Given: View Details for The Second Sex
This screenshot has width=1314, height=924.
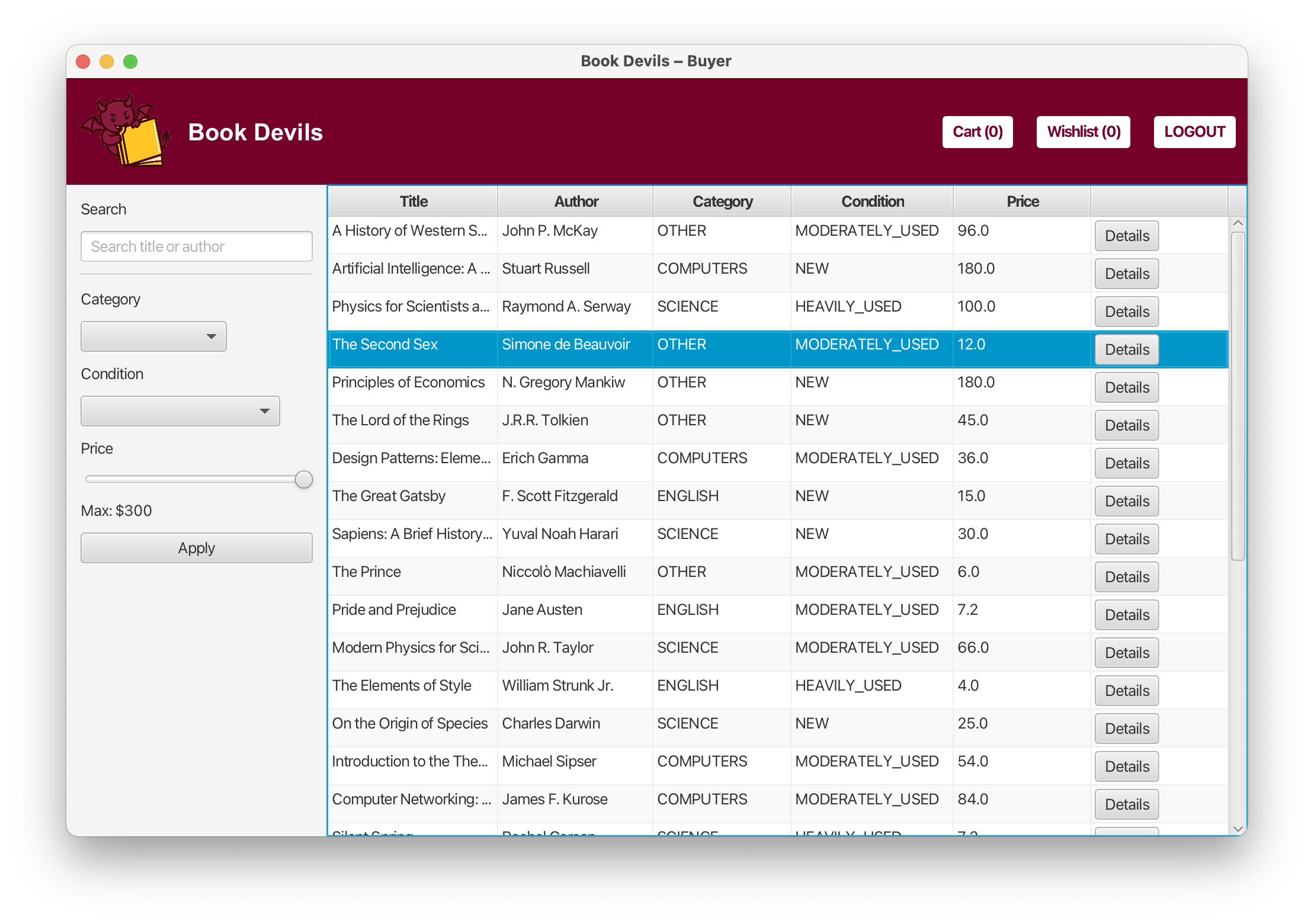Looking at the screenshot, I should [1126, 349].
